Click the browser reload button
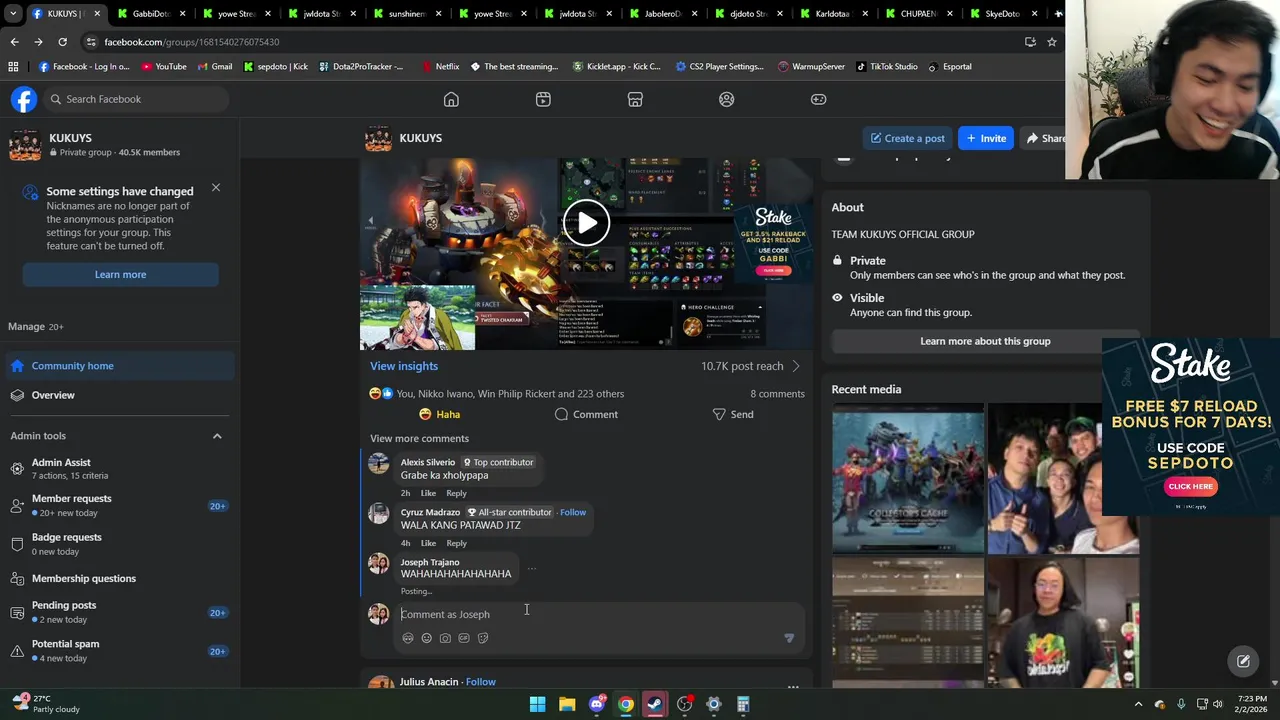Screen dimensions: 1280x720 coord(62,42)
